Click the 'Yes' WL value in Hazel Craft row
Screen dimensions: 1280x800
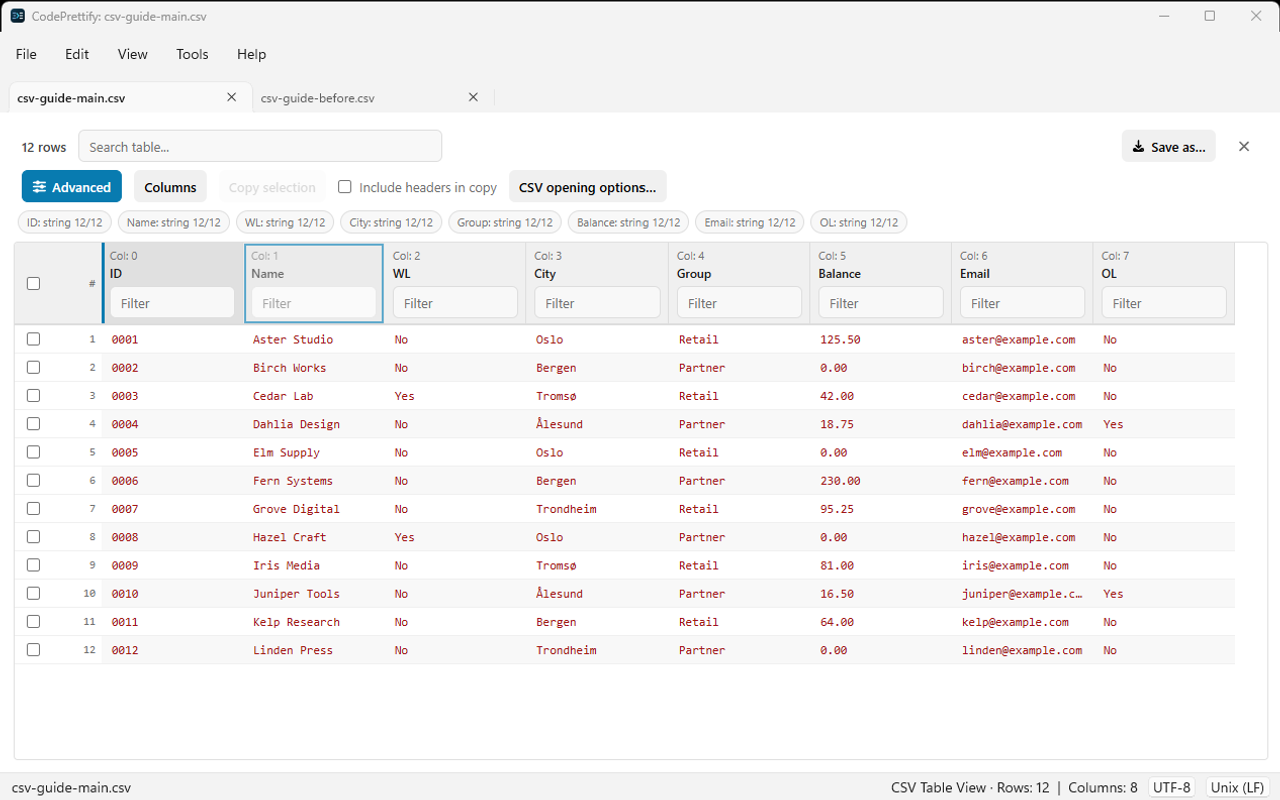tap(404, 537)
